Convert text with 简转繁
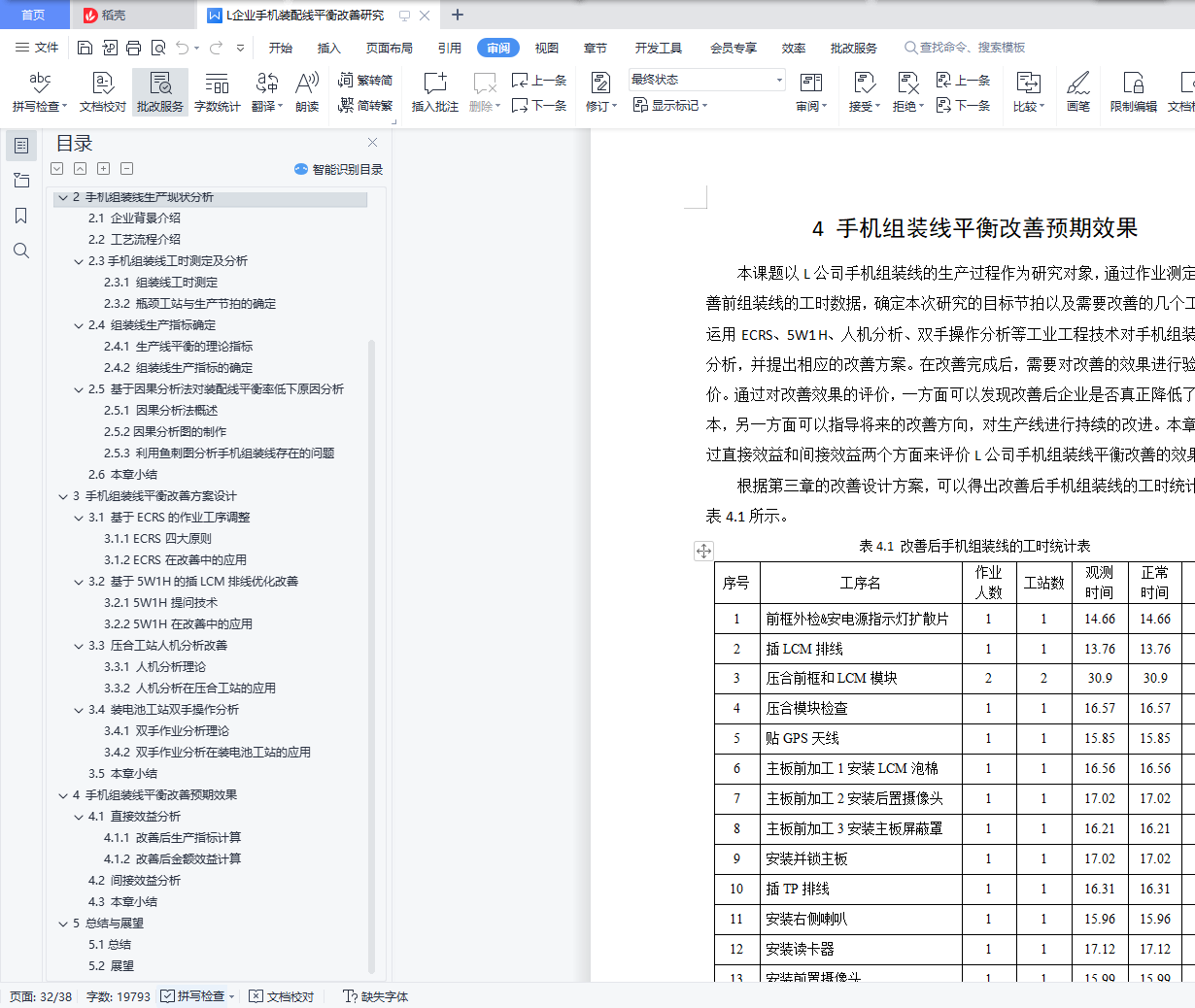This screenshot has width=1195, height=1008. tap(365, 105)
